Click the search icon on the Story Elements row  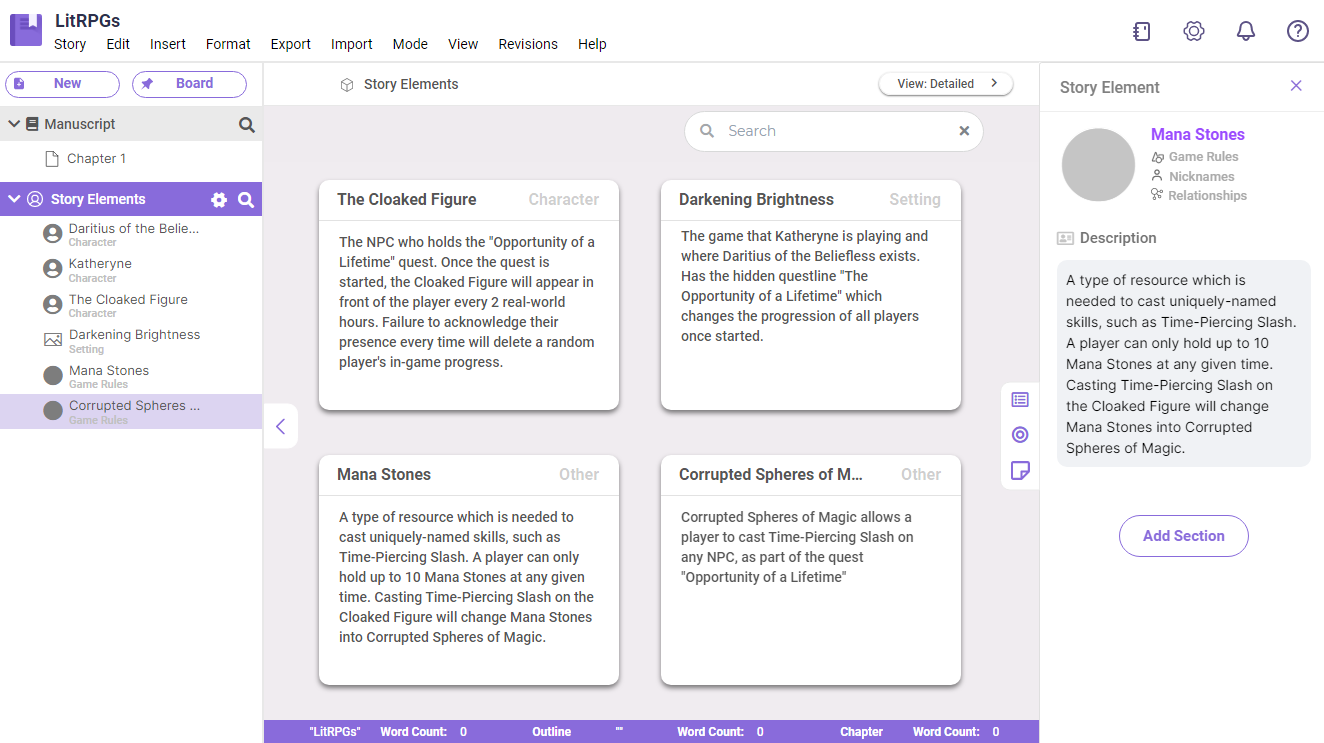tap(246, 199)
